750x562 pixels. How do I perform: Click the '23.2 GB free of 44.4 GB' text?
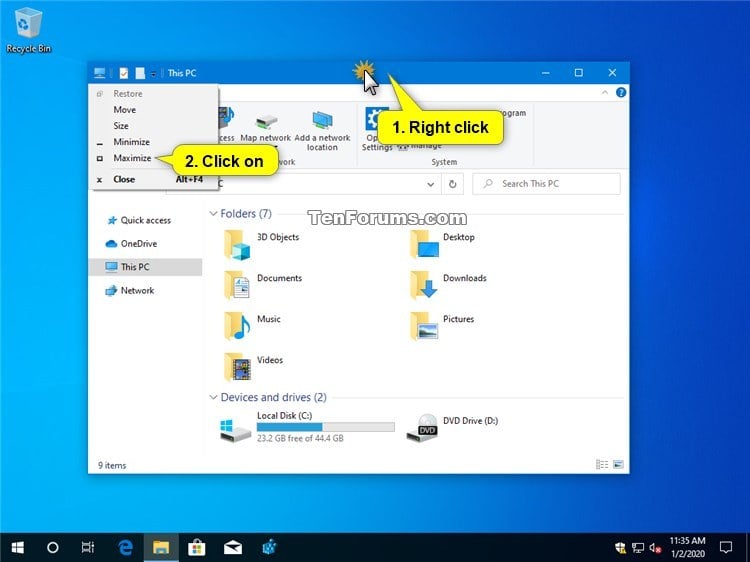point(300,438)
